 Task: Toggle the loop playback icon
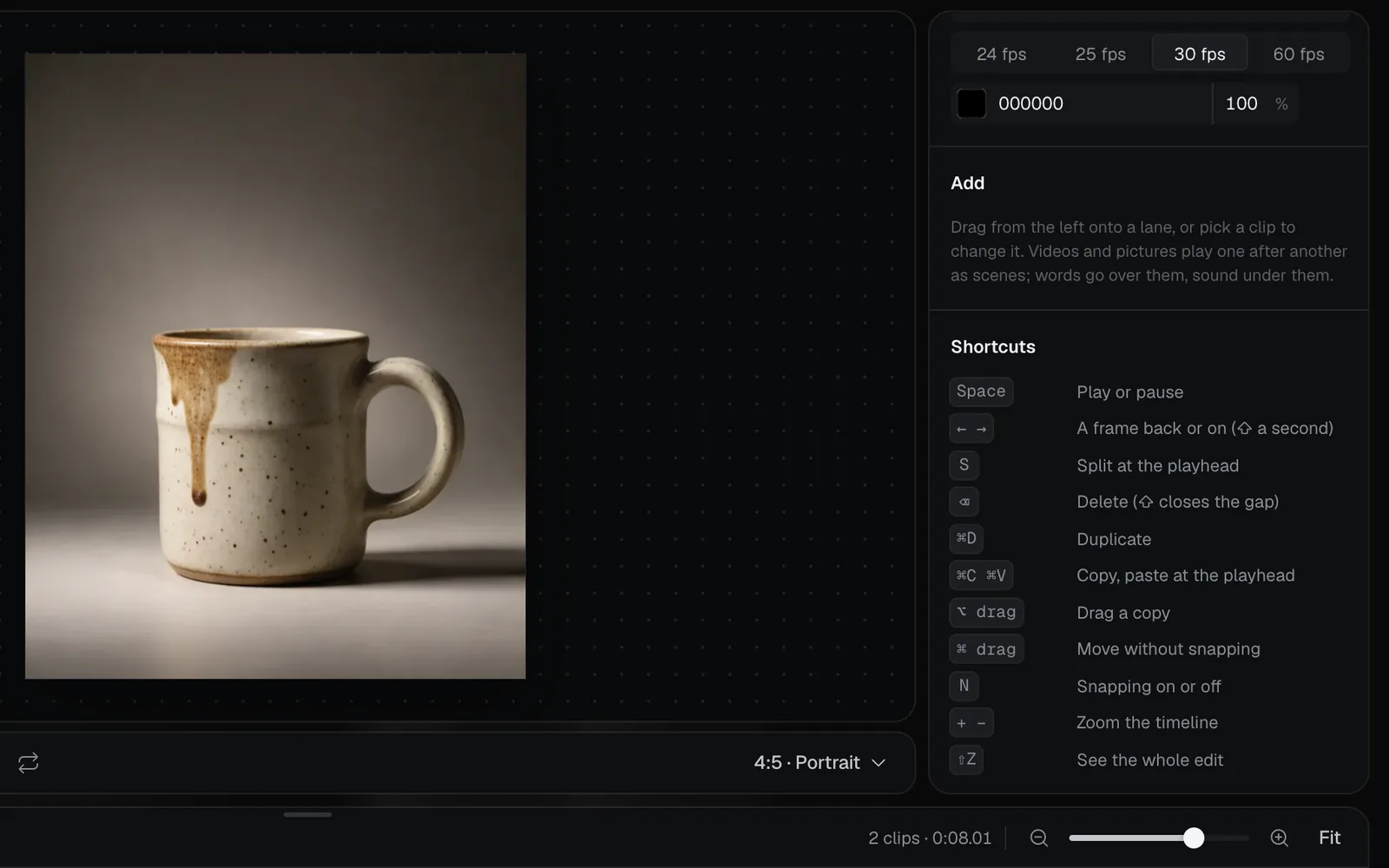28,762
